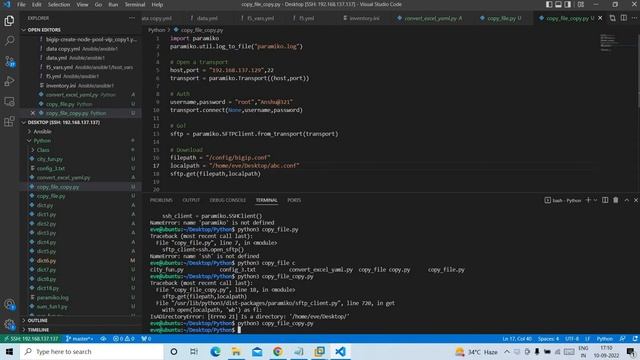
Task: Click the SSH remote indicator in status bar
Action: pyautogui.click(x=31, y=339)
